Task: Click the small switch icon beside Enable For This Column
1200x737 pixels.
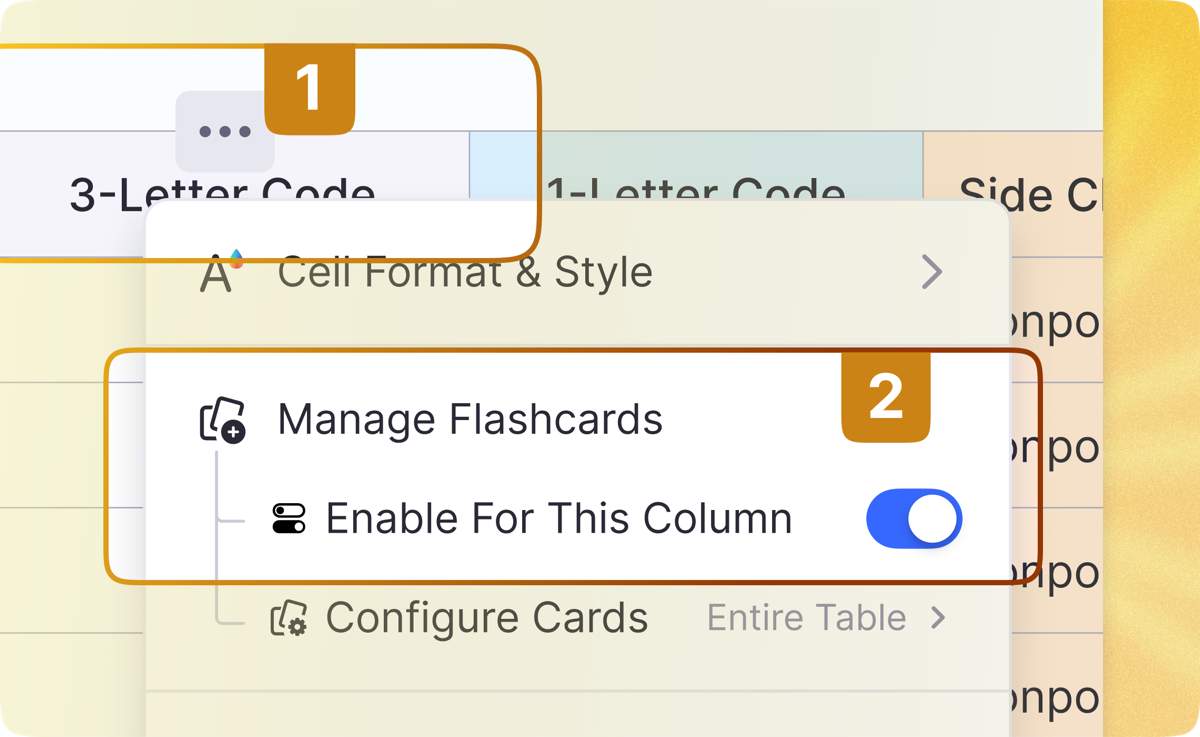Action: (289, 519)
